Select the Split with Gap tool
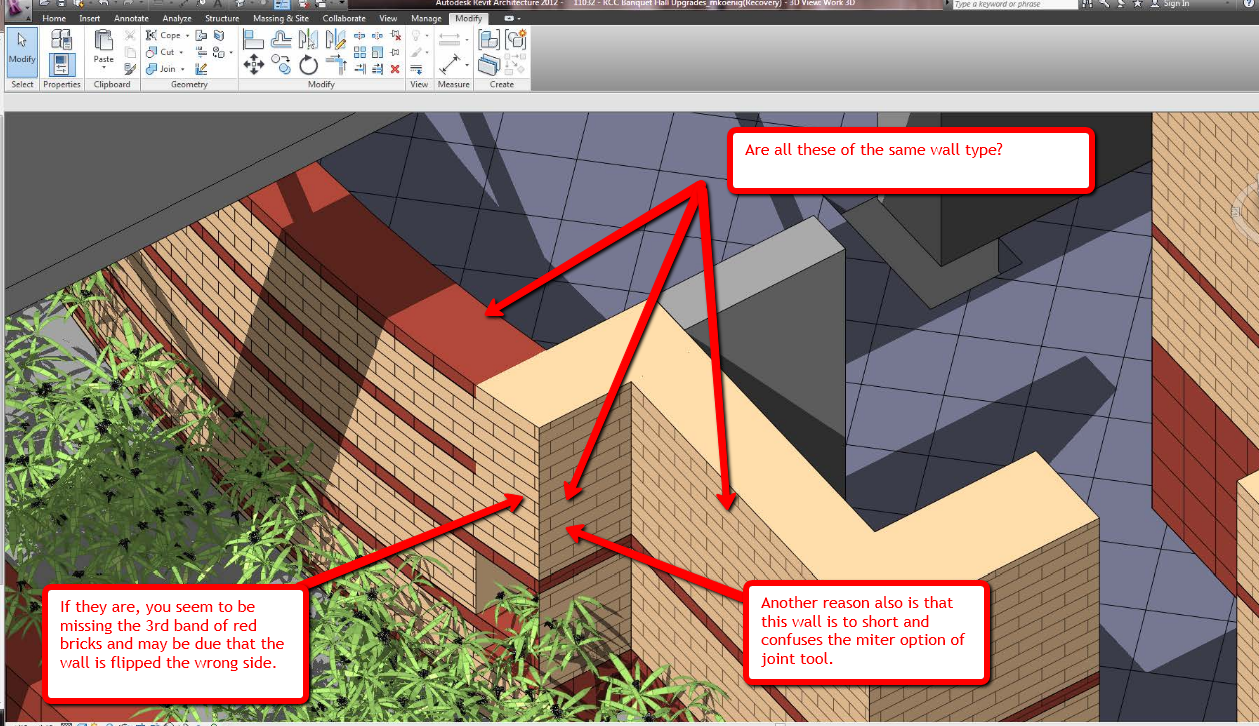Screen dimensions: 1259x726 [378, 36]
